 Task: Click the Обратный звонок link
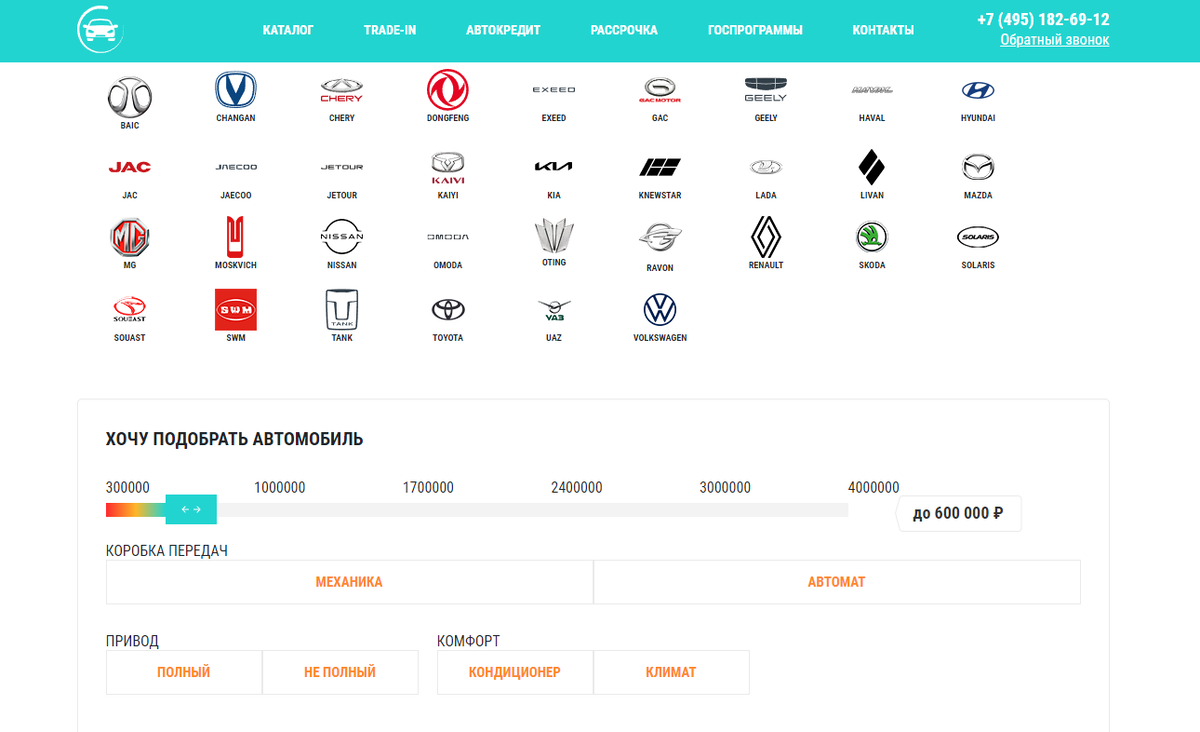(1054, 40)
